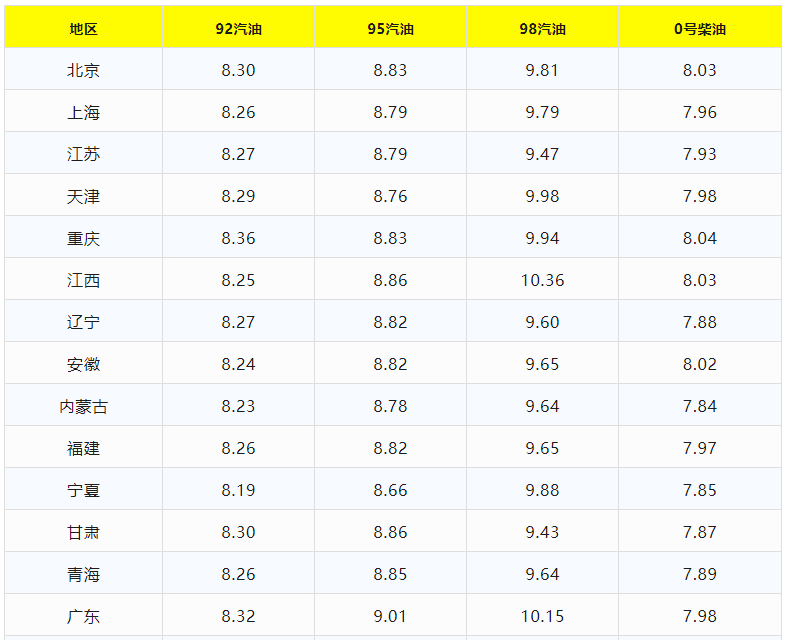Screen dimensions: 786x640
Task: Select 江苏 98汽油 price 9.47
Action: click(542, 155)
